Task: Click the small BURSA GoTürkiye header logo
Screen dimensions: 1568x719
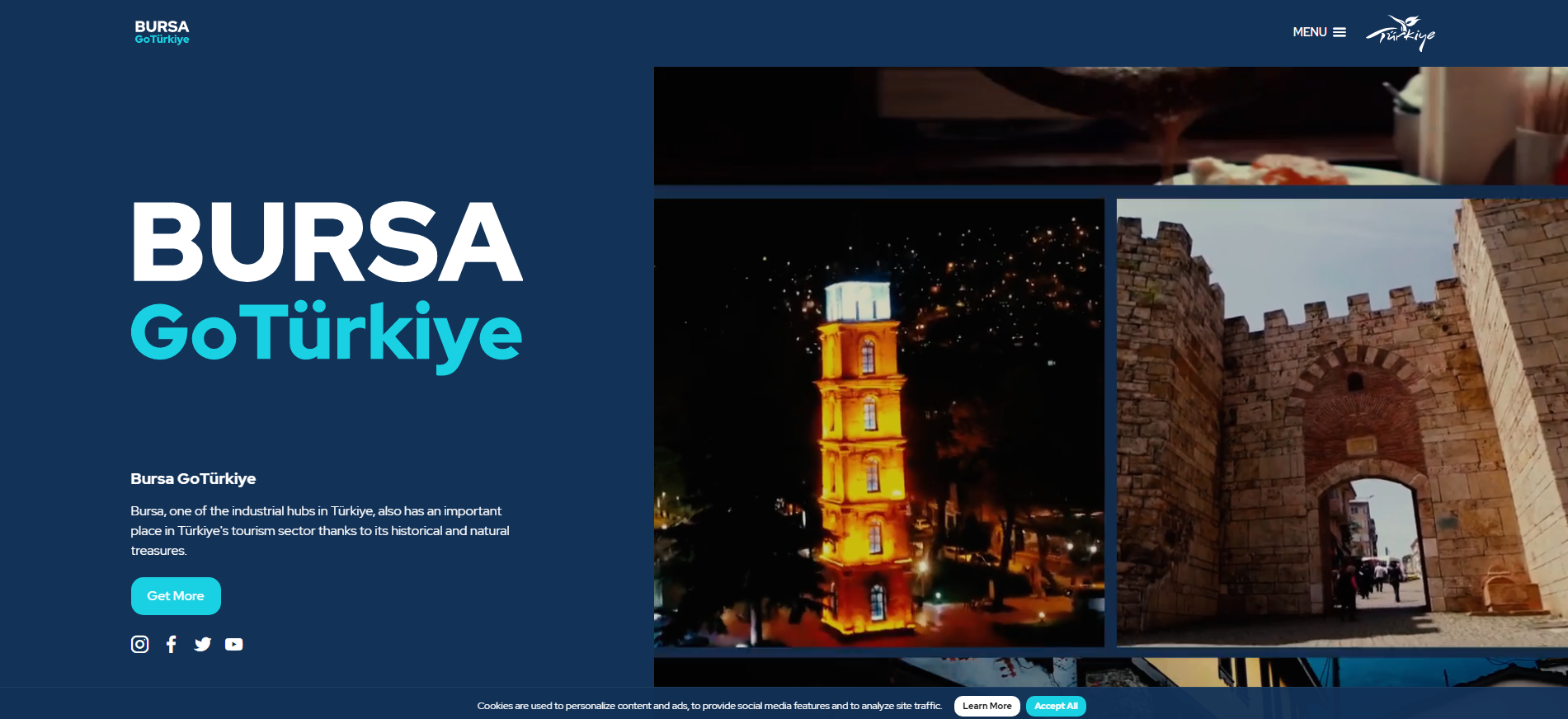Action: point(162,32)
